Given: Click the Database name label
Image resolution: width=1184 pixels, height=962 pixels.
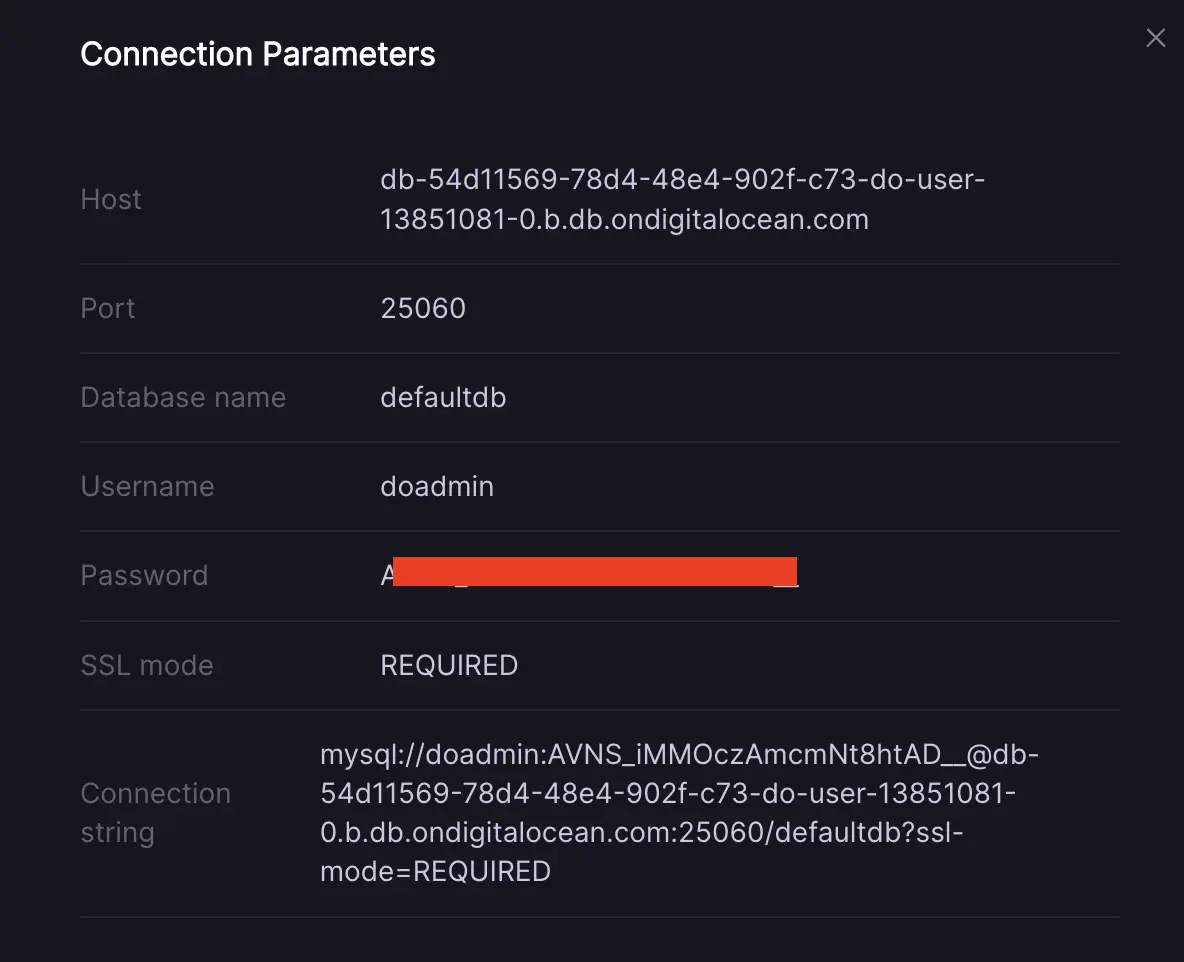Looking at the screenshot, I should point(183,397).
